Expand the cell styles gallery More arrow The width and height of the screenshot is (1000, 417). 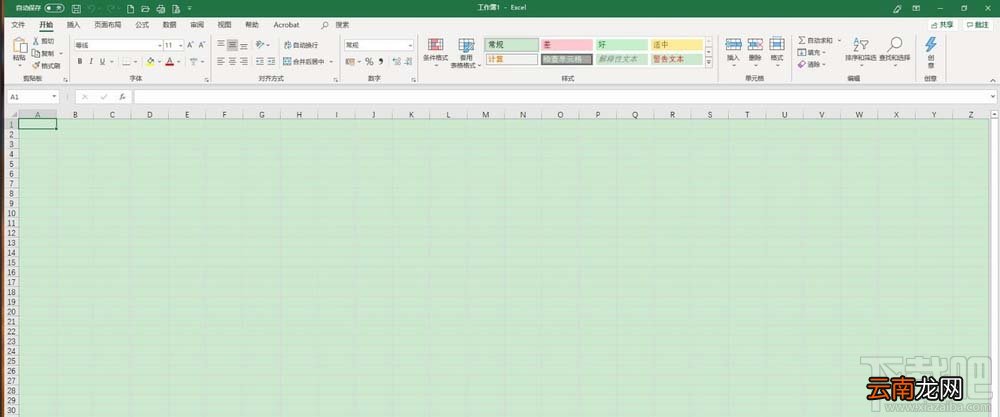pyautogui.click(x=709, y=62)
